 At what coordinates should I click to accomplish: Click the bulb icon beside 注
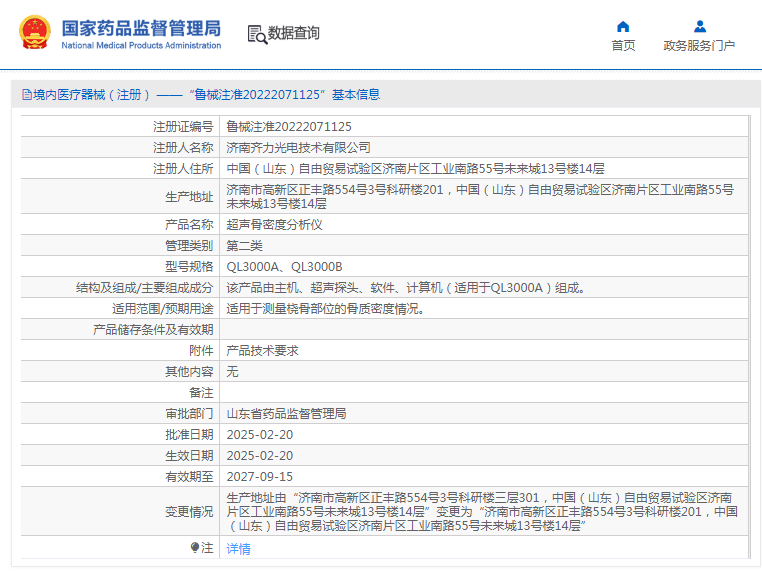(x=194, y=548)
